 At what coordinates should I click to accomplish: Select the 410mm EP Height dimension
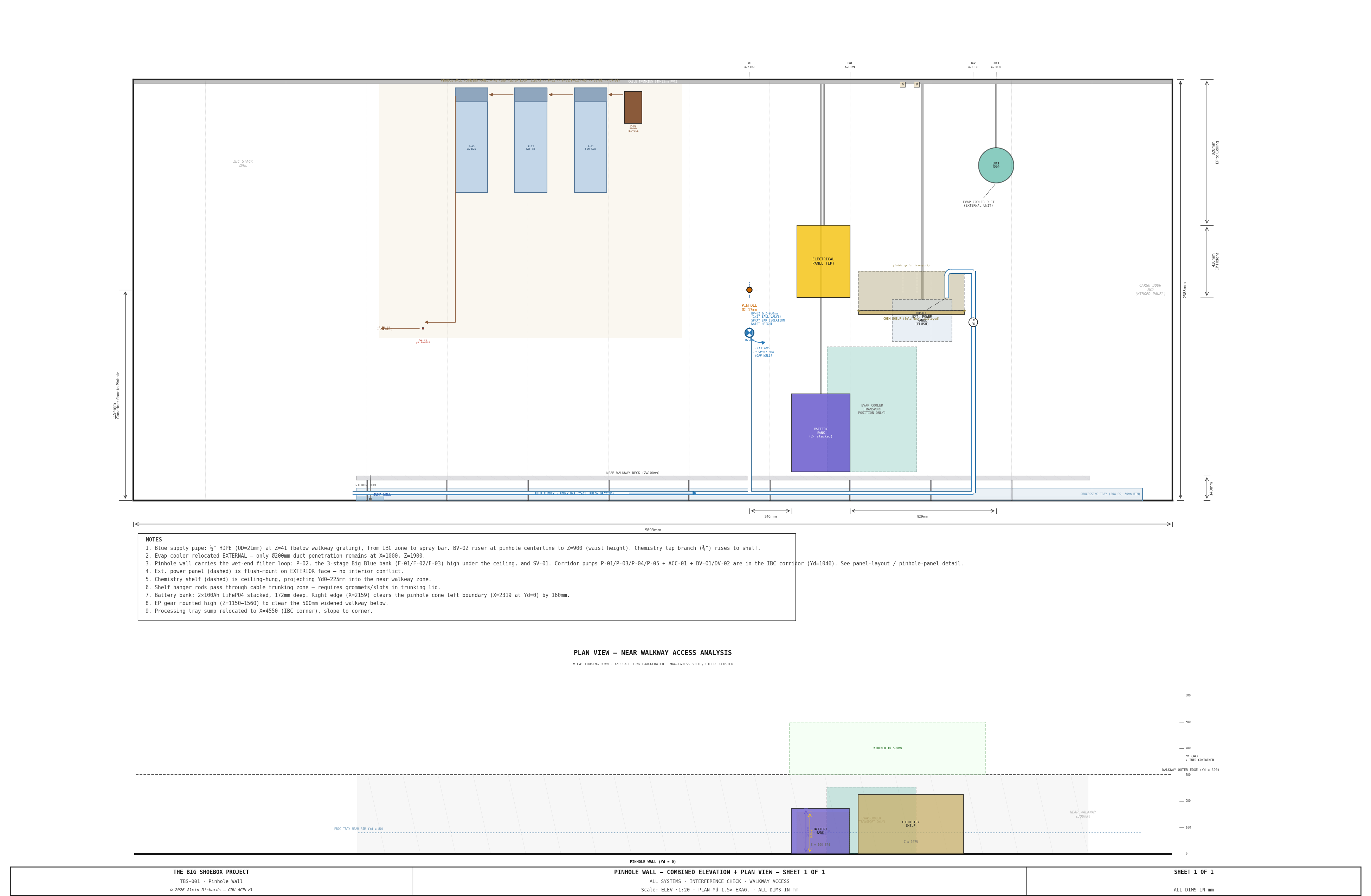click(x=1215, y=261)
